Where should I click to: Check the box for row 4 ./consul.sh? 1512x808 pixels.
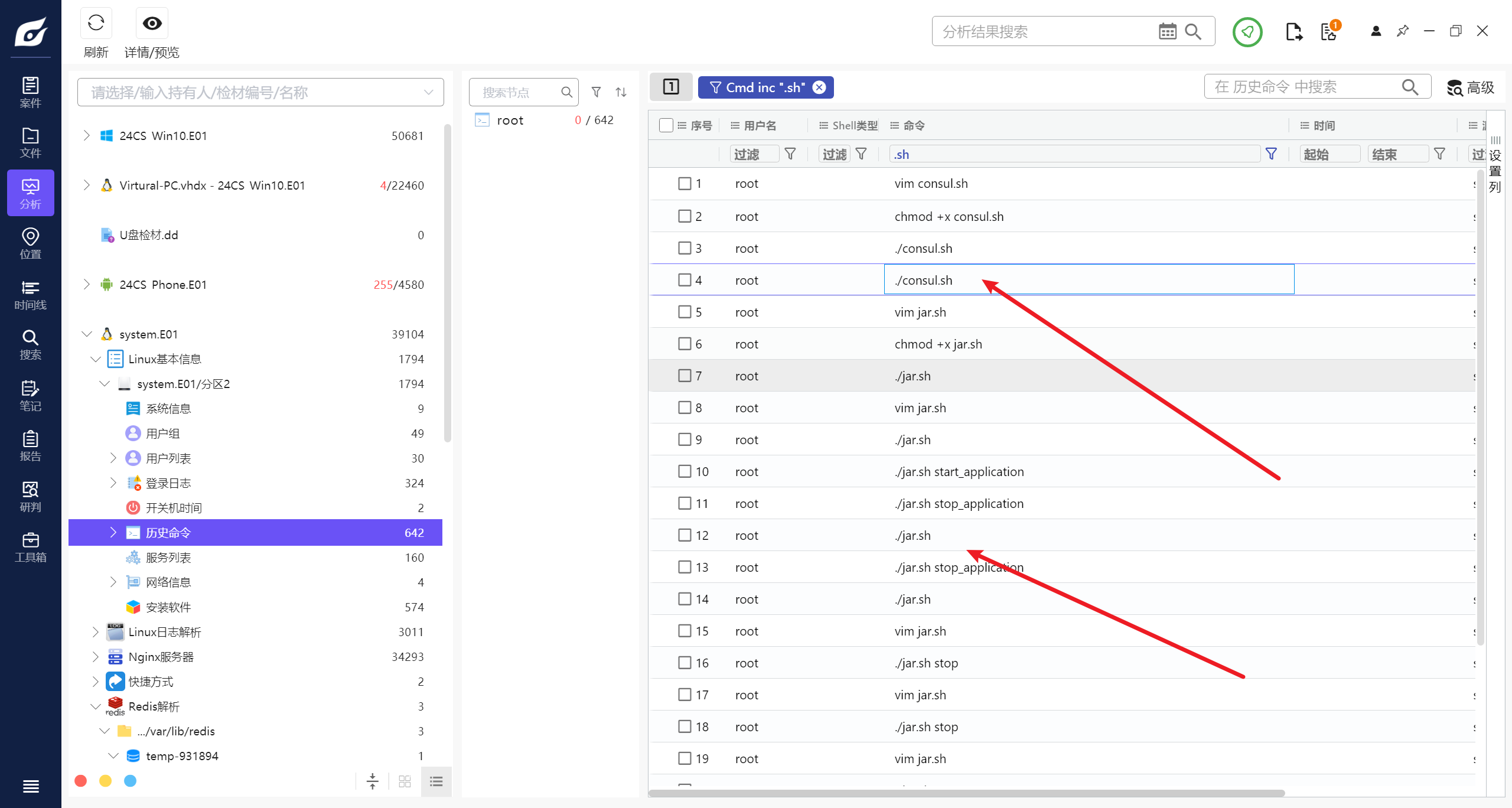(685, 280)
